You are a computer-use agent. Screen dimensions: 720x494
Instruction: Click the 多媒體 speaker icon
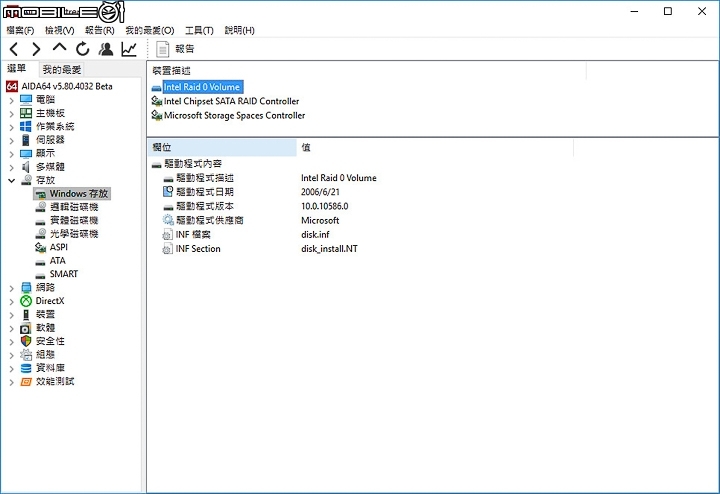coord(26,167)
